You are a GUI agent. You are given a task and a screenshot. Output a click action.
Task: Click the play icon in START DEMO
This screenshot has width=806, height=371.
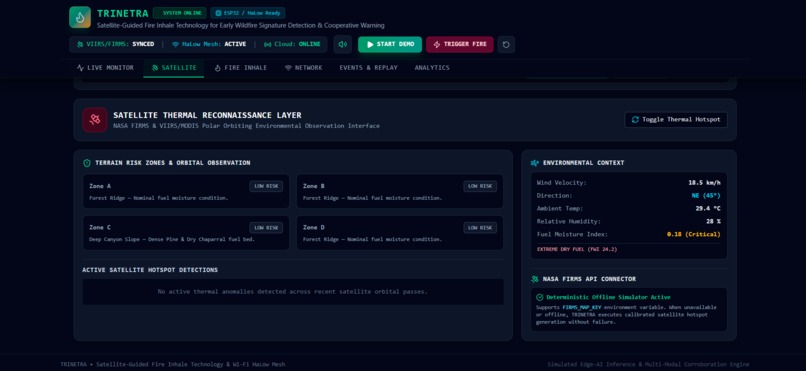coord(370,44)
